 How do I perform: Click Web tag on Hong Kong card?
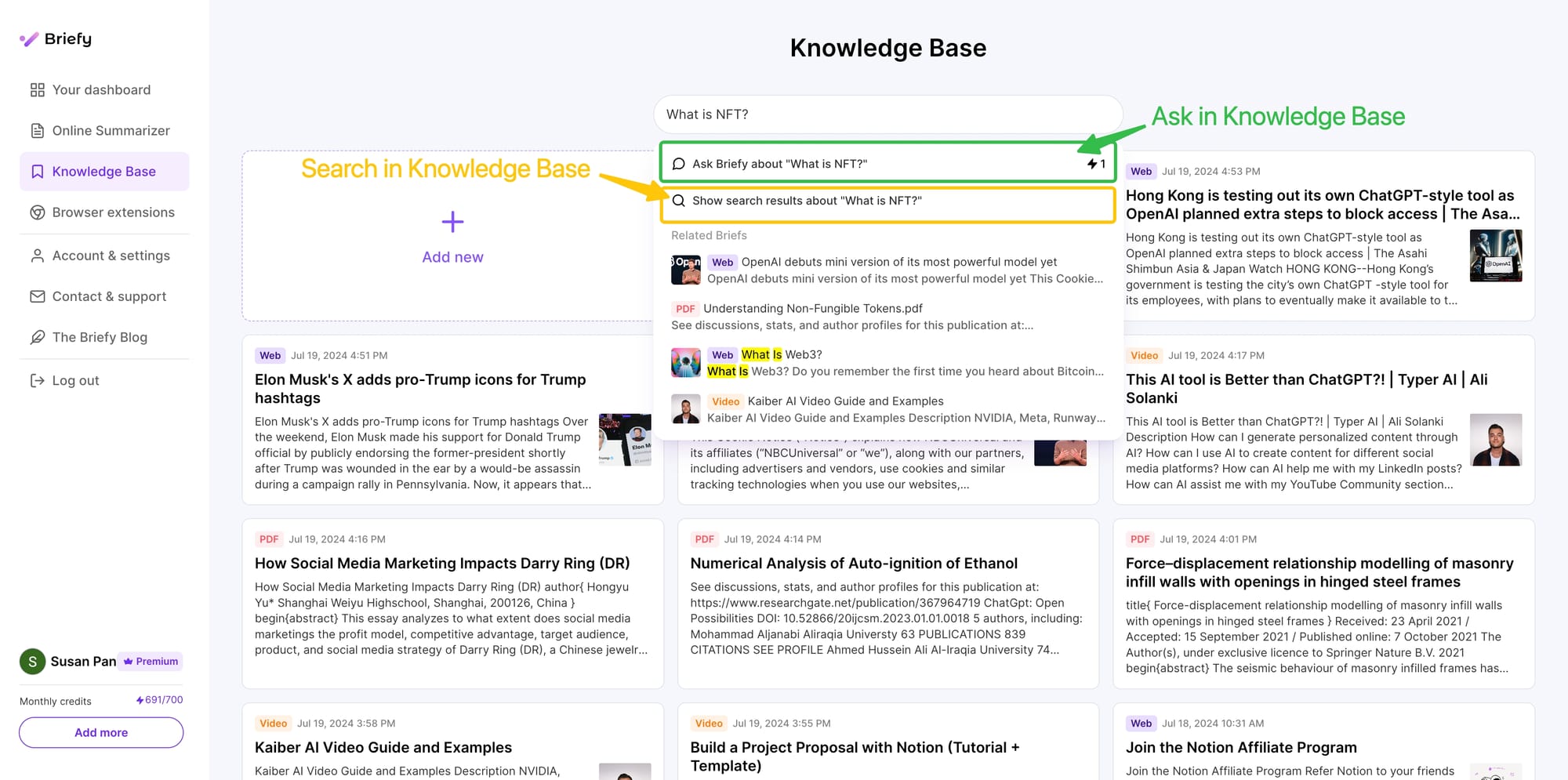coord(1141,172)
